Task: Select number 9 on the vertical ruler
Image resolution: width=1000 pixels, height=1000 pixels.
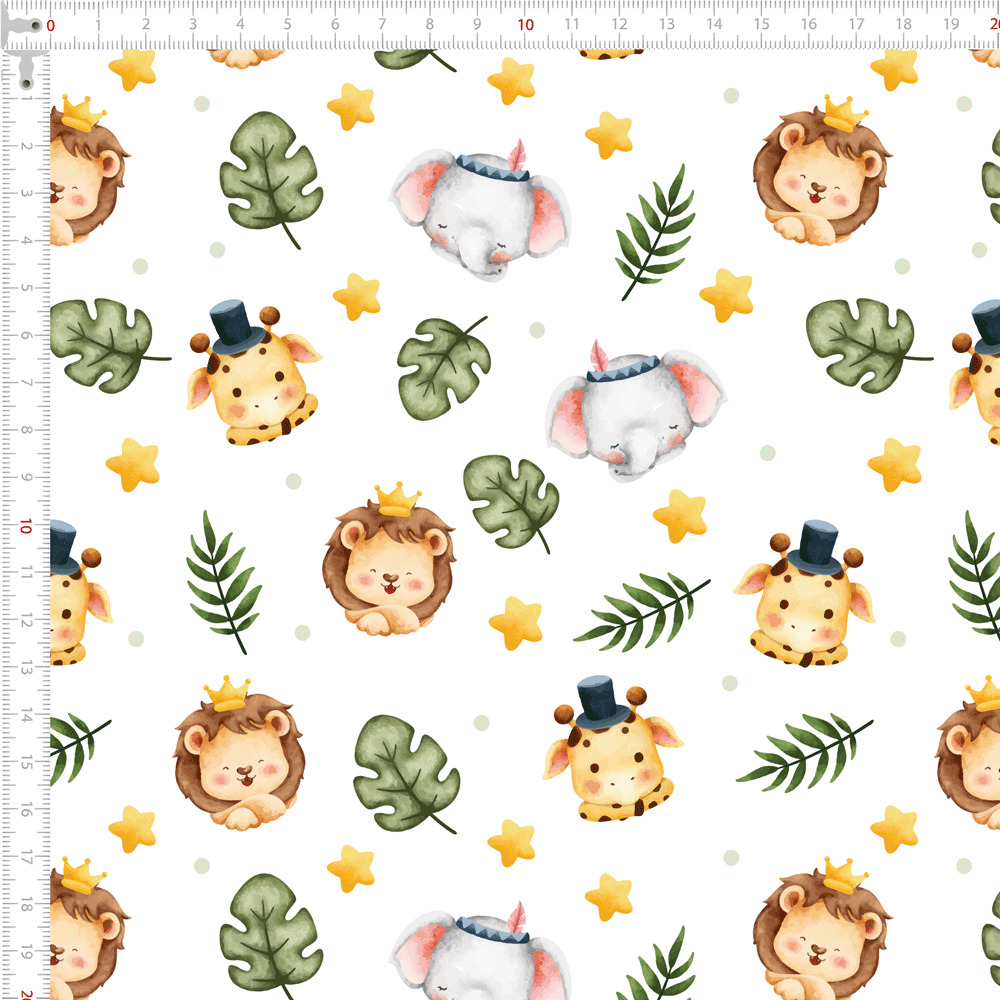Action: tap(26, 477)
